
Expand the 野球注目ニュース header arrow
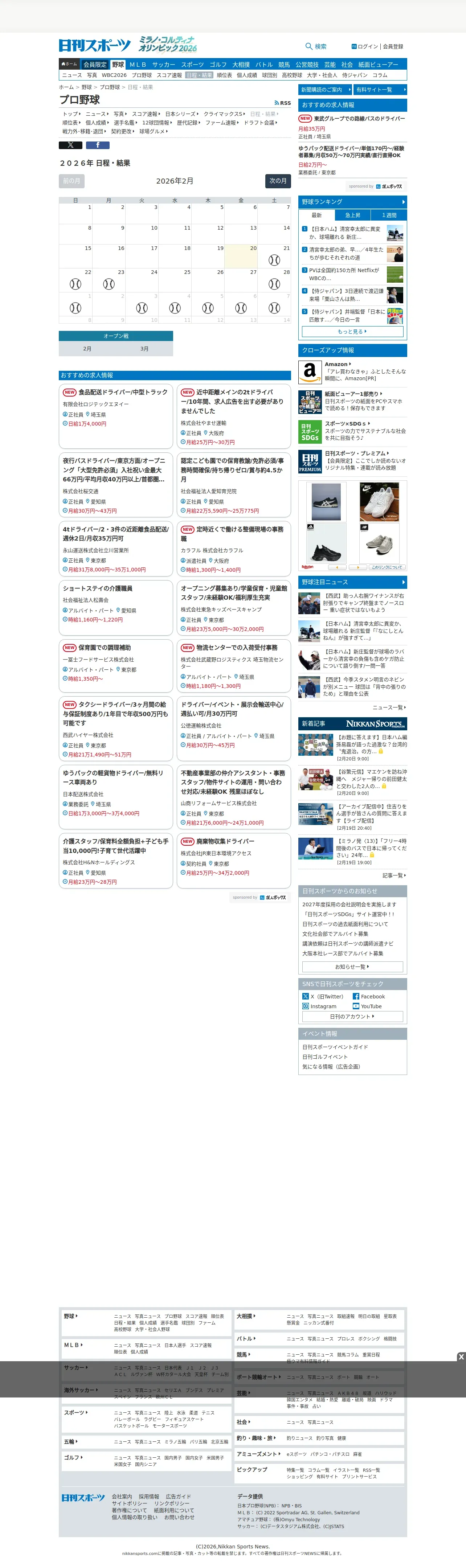pos(403,582)
